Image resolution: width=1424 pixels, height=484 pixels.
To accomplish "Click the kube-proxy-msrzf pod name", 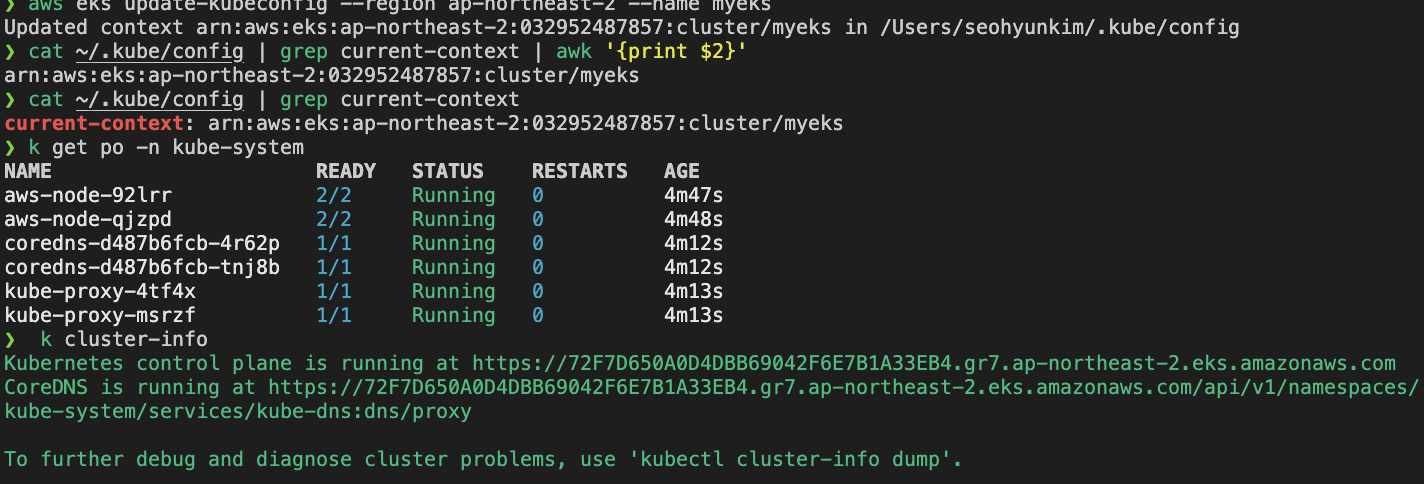I will click(100, 315).
